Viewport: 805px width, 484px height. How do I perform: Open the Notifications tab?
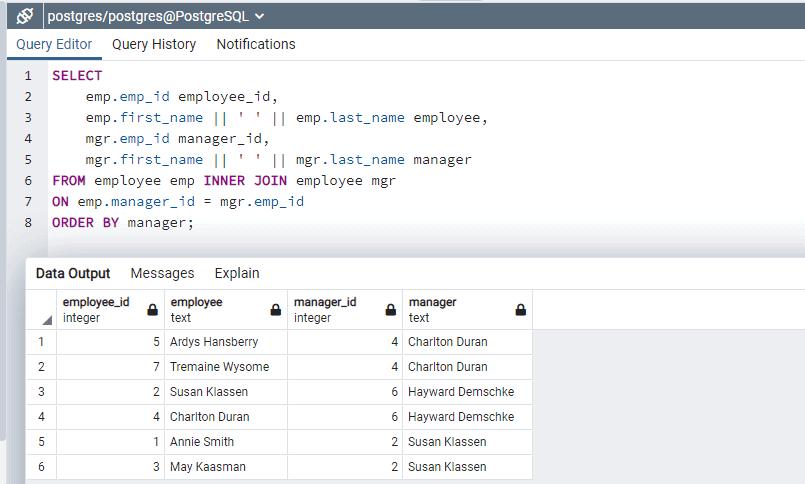click(x=256, y=44)
